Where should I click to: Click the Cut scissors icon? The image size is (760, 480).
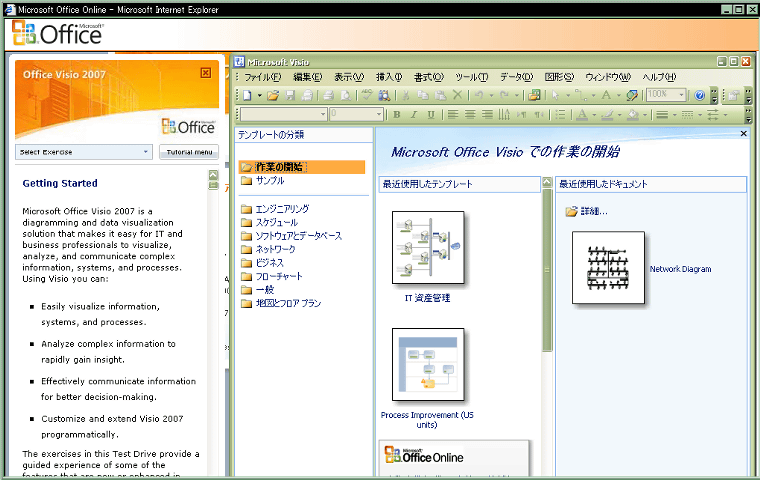(x=406, y=95)
